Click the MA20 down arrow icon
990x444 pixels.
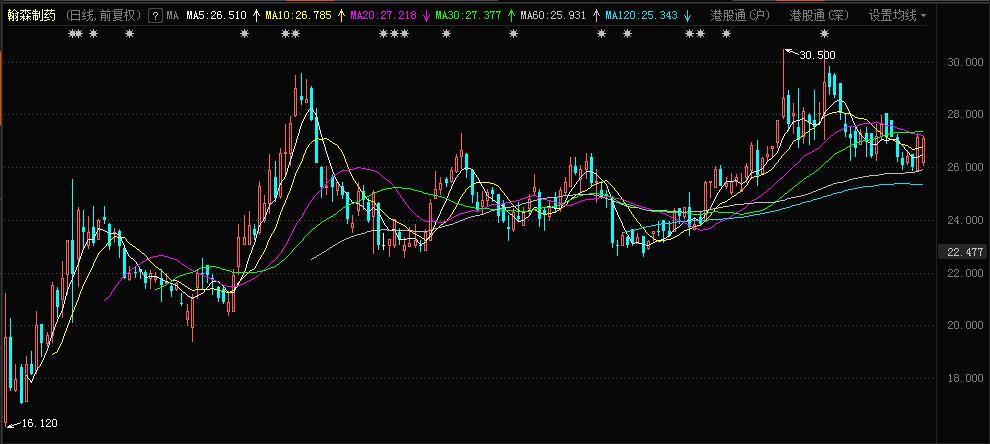(426, 15)
